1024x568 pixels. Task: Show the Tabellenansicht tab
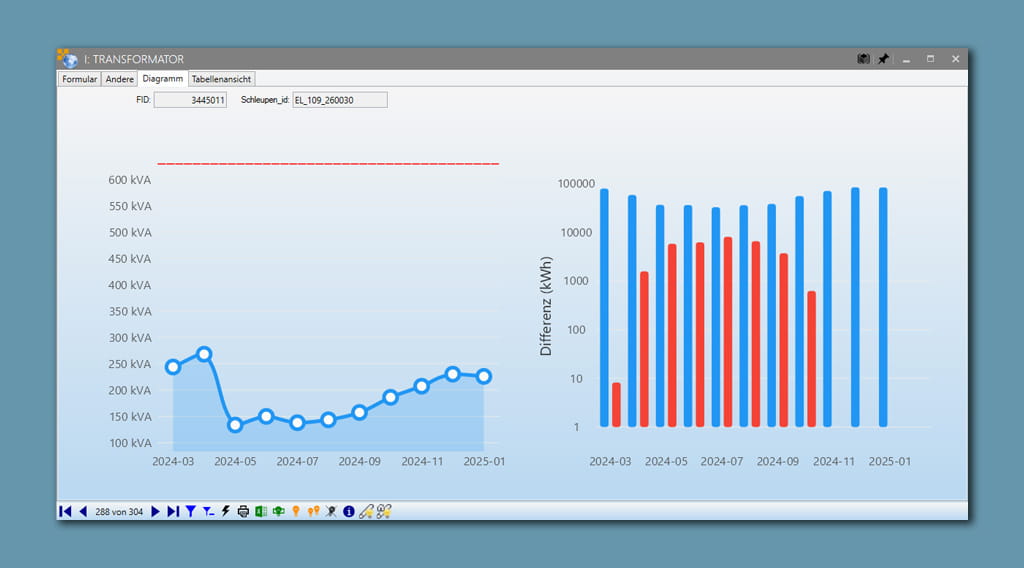click(222, 79)
